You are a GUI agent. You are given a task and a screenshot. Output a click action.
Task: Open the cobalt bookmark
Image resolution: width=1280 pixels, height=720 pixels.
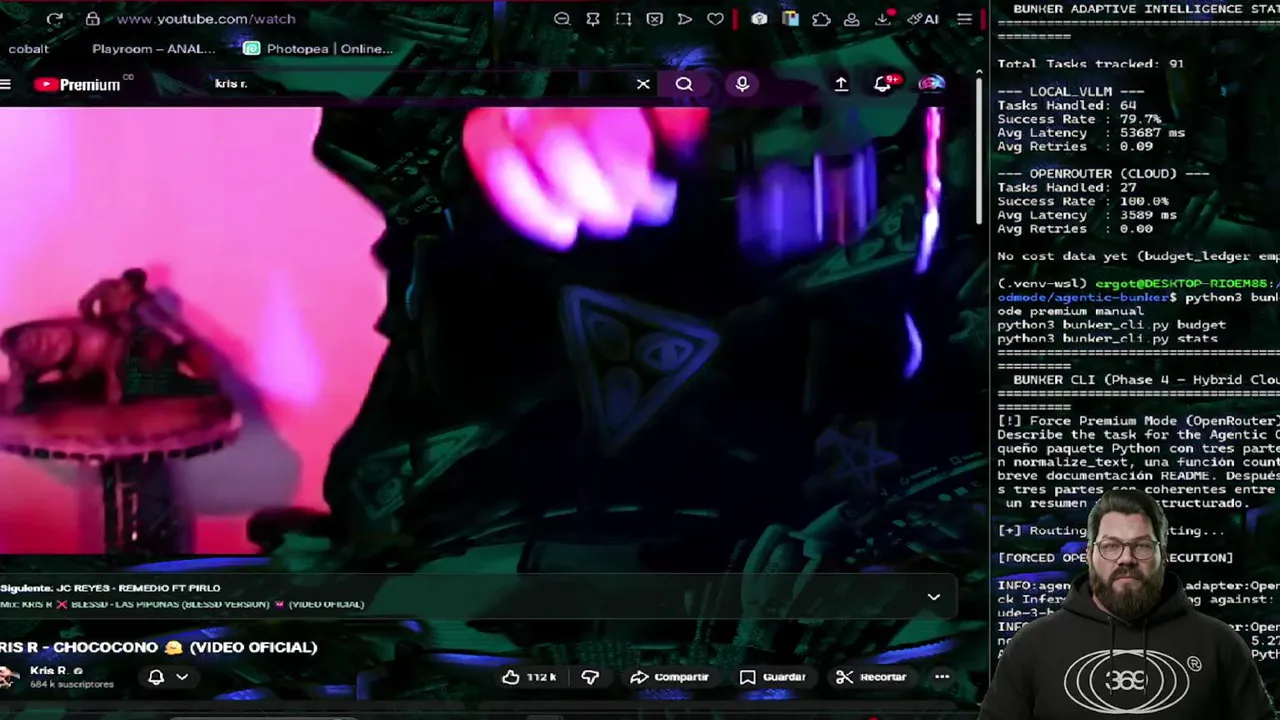pos(28,48)
